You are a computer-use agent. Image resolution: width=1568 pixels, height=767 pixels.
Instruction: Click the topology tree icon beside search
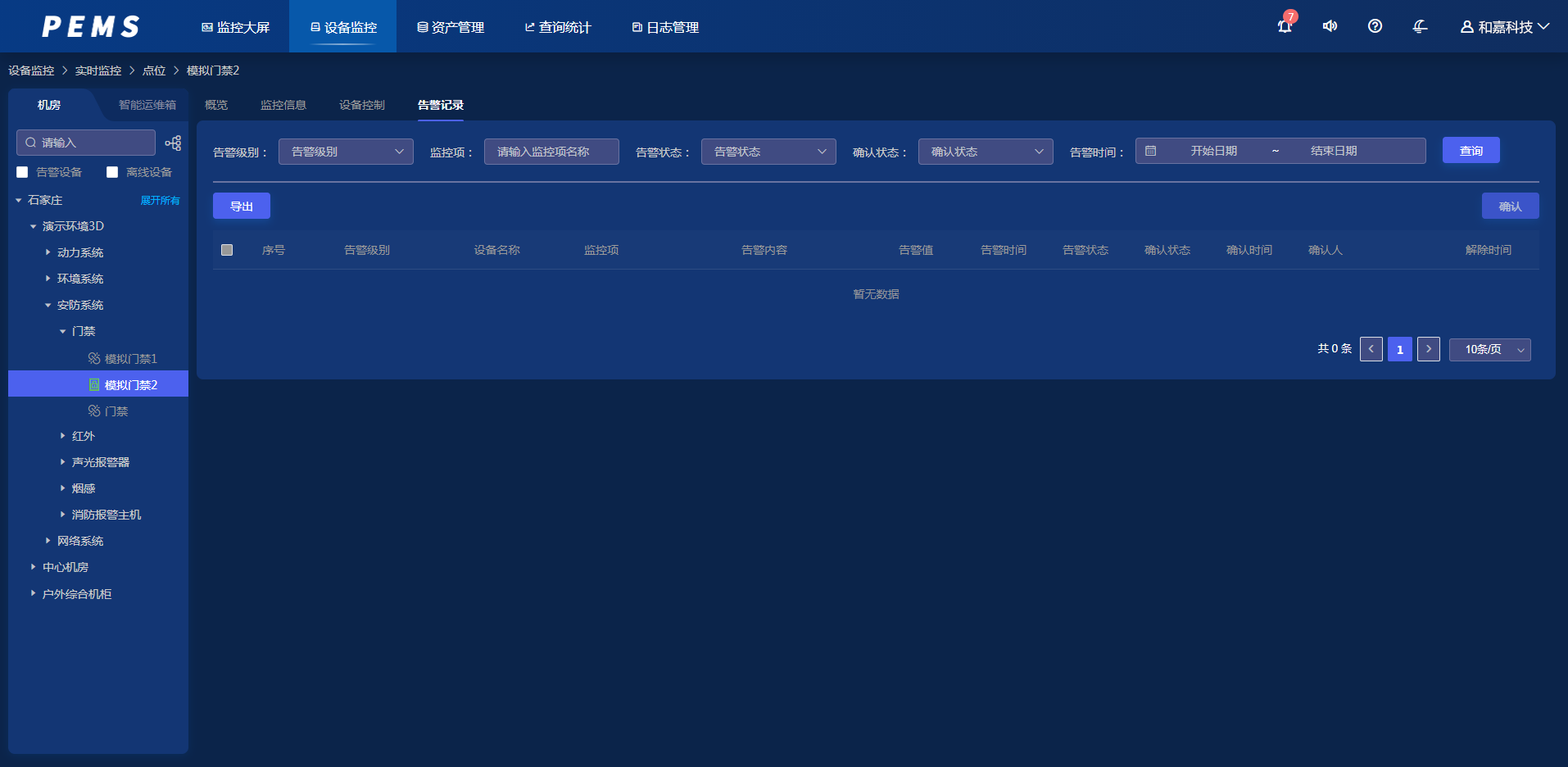point(173,143)
